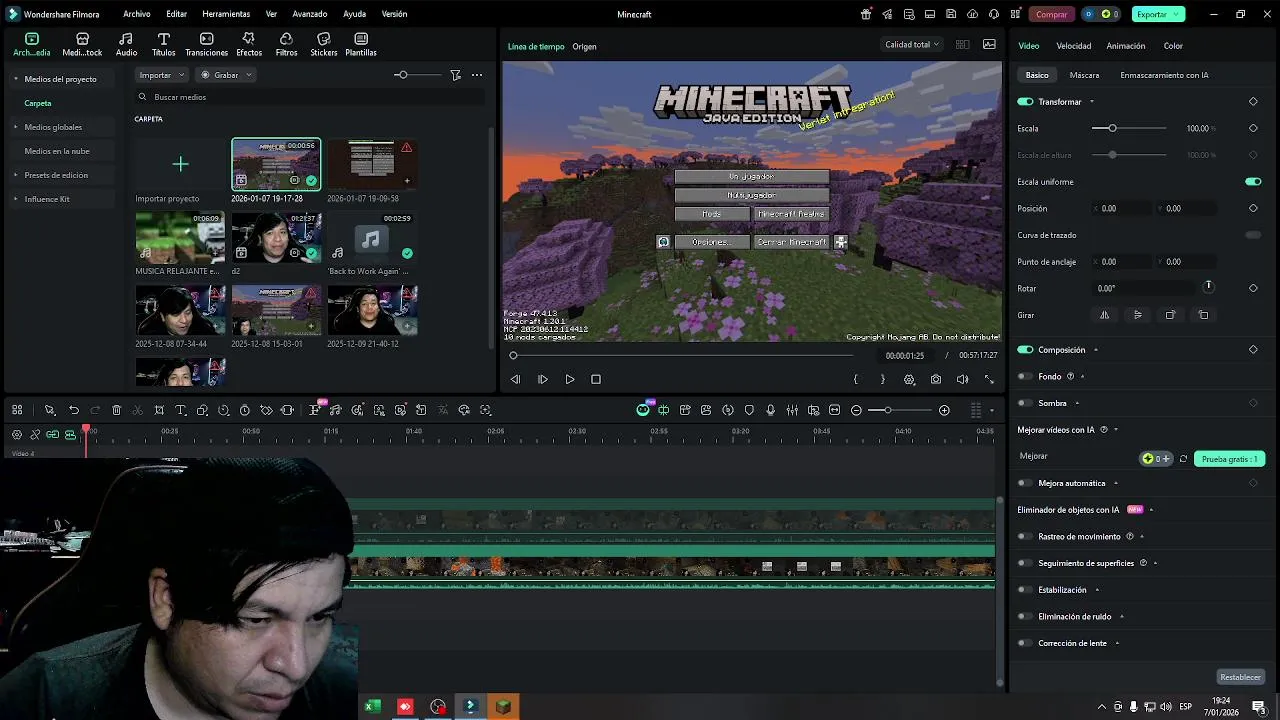This screenshot has width=1280, height=720.
Task: Click the image snapshot view icon above preview
Action: pos(989,44)
